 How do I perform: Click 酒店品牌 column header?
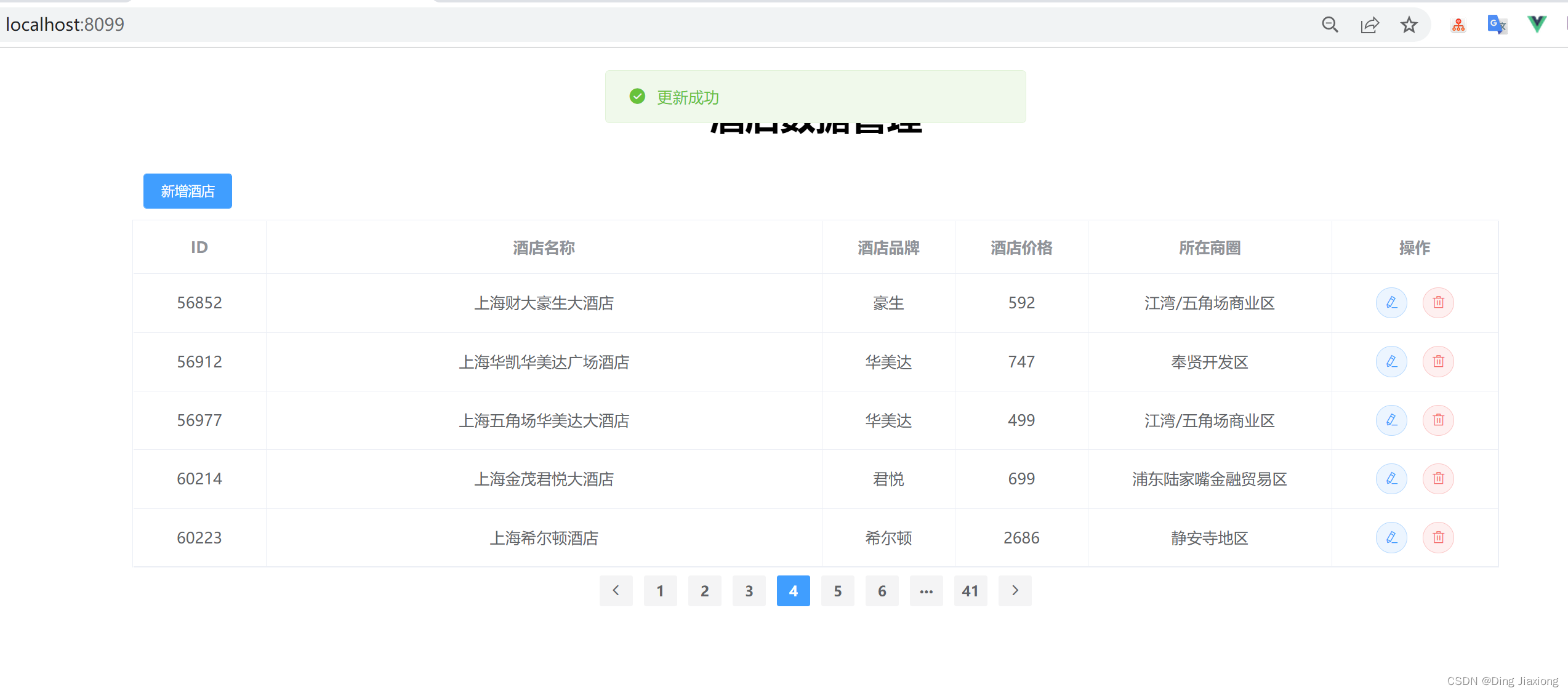888,247
